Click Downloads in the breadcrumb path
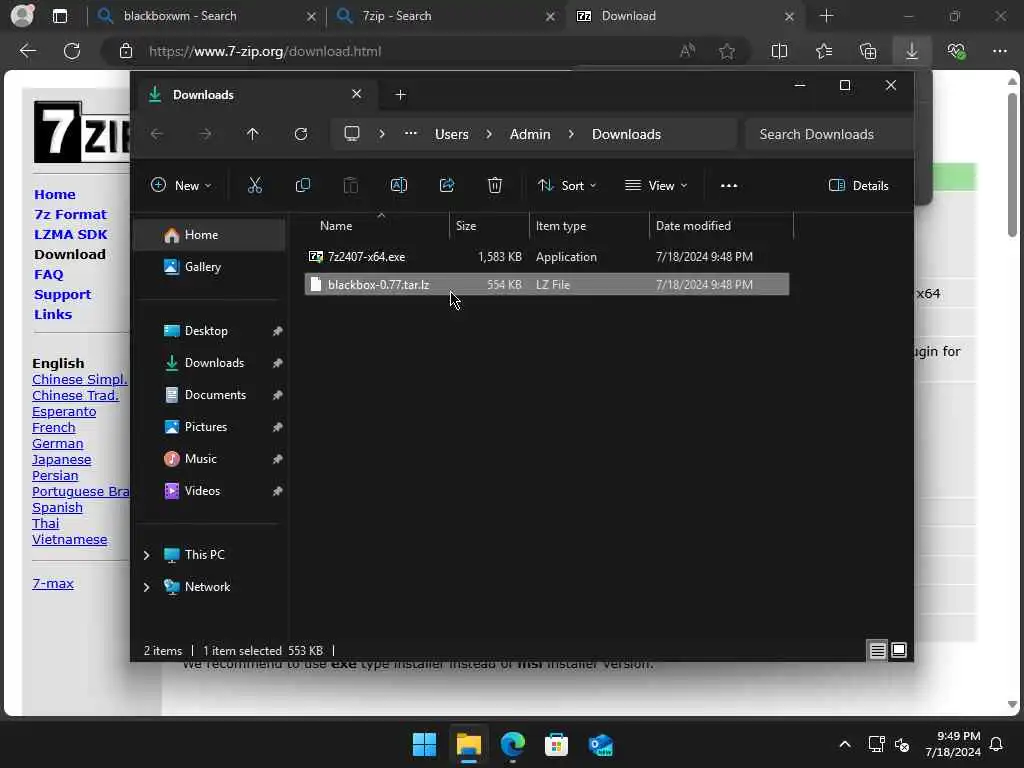This screenshot has height=768, width=1024. [626, 134]
